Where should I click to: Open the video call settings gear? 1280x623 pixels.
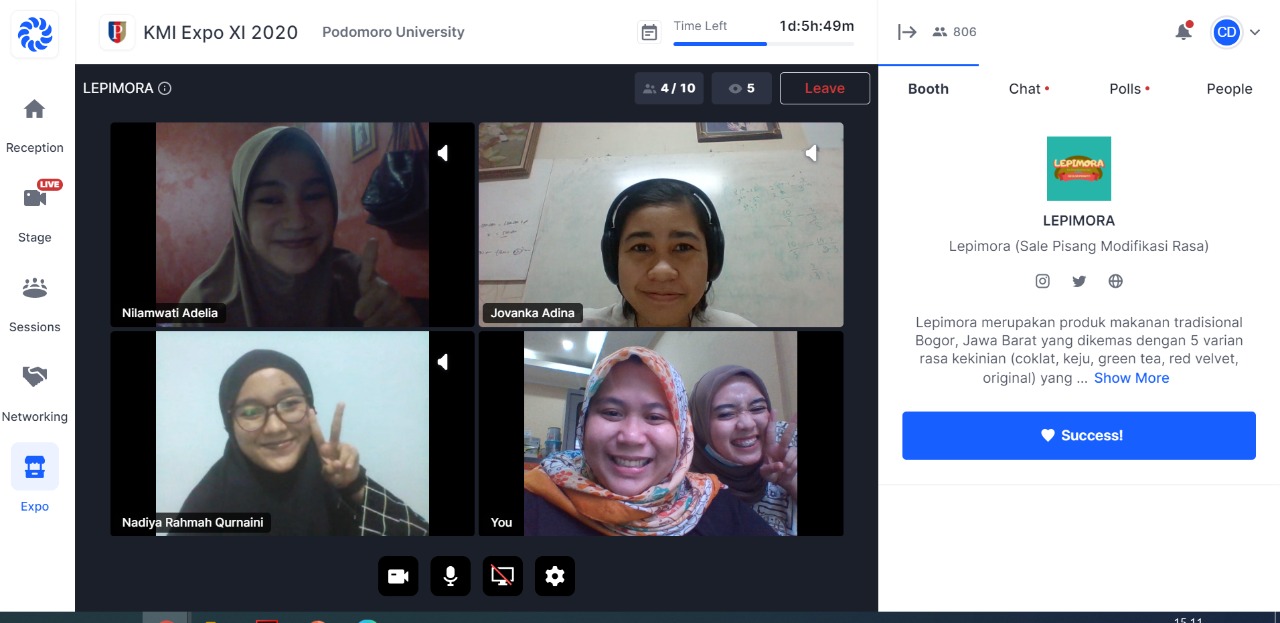[555, 576]
